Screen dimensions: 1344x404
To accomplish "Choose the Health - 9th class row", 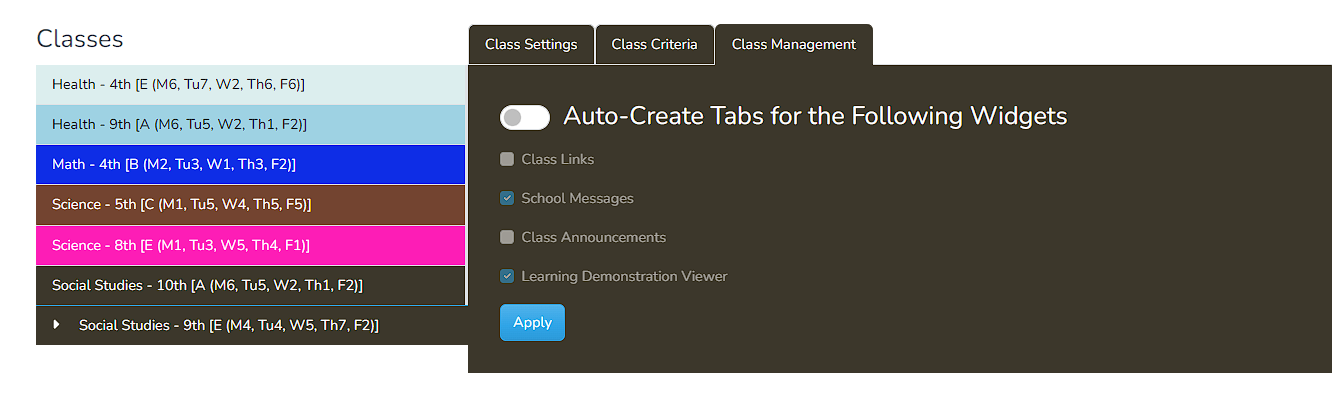I will (x=250, y=125).
